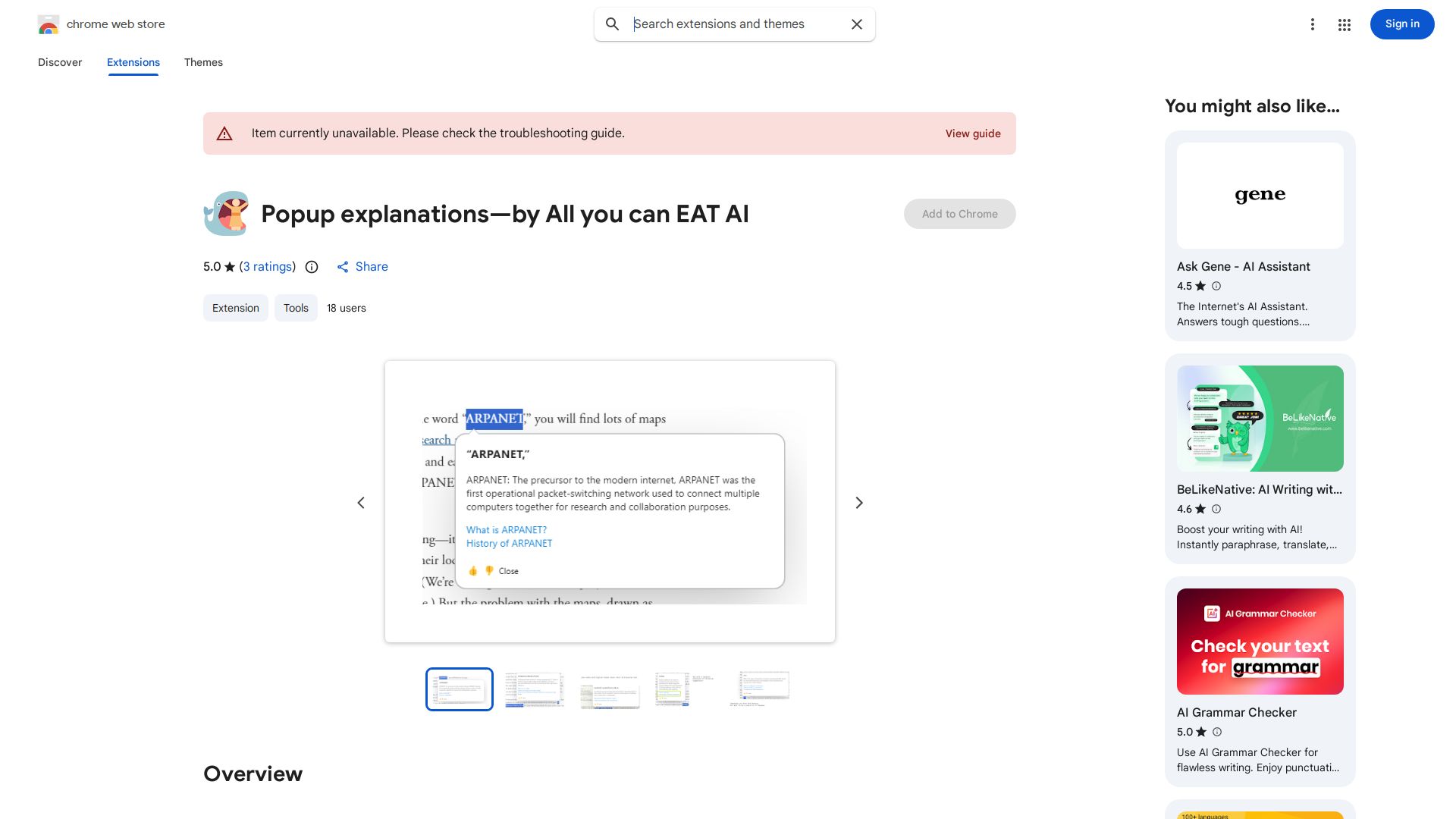Screen dimensions: 1456x819
Task: Open the Extensions tab
Action: click(x=133, y=62)
